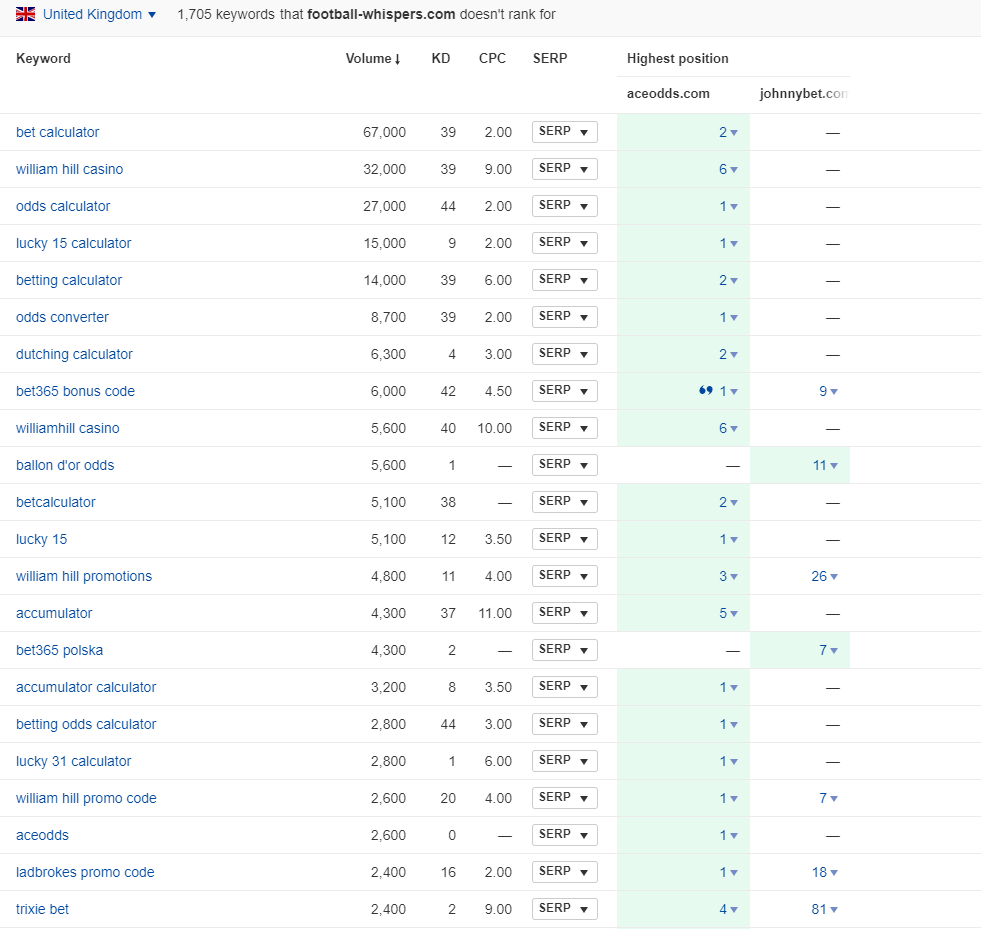Image resolution: width=981 pixels, height=929 pixels.
Task: Open SERP dropdown for dutching calculator
Action: tap(564, 353)
